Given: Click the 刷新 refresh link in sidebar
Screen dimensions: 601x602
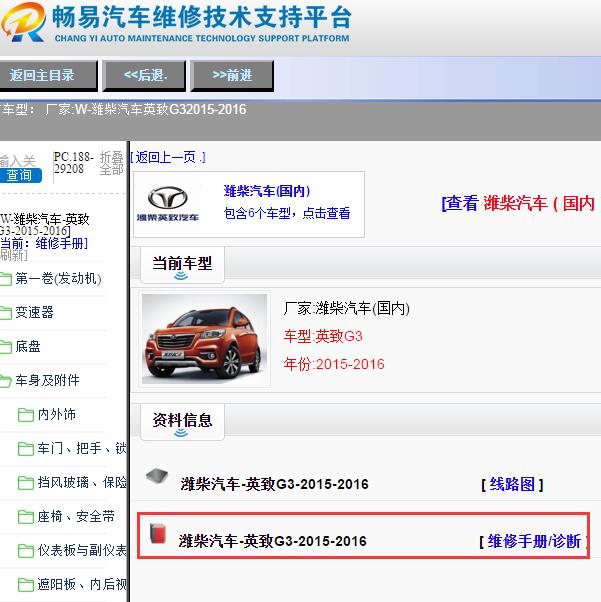Looking at the screenshot, I should click(x=14, y=255).
